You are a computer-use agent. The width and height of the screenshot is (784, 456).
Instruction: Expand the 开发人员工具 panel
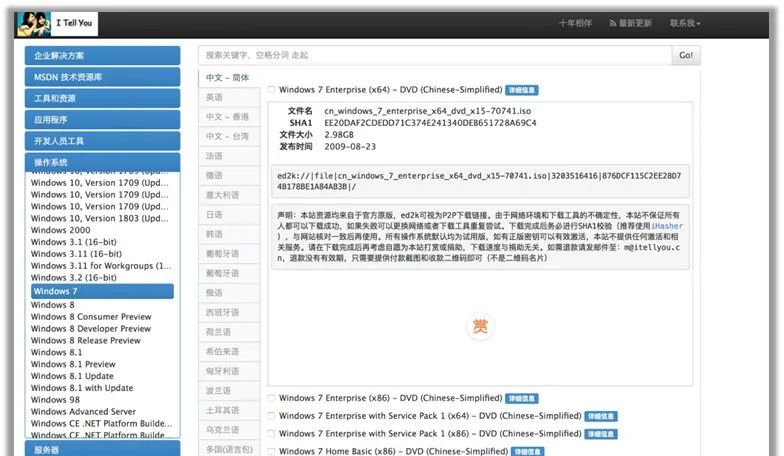click(x=102, y=141)
